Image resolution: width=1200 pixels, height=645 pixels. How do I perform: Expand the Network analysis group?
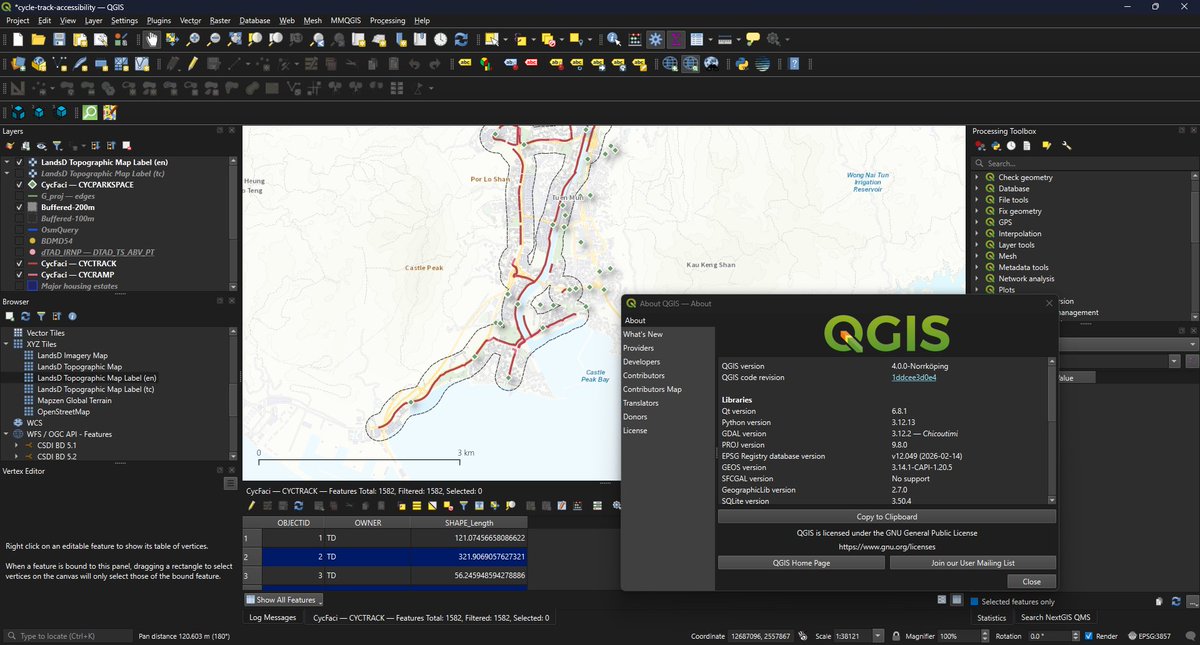click(978, 279)
